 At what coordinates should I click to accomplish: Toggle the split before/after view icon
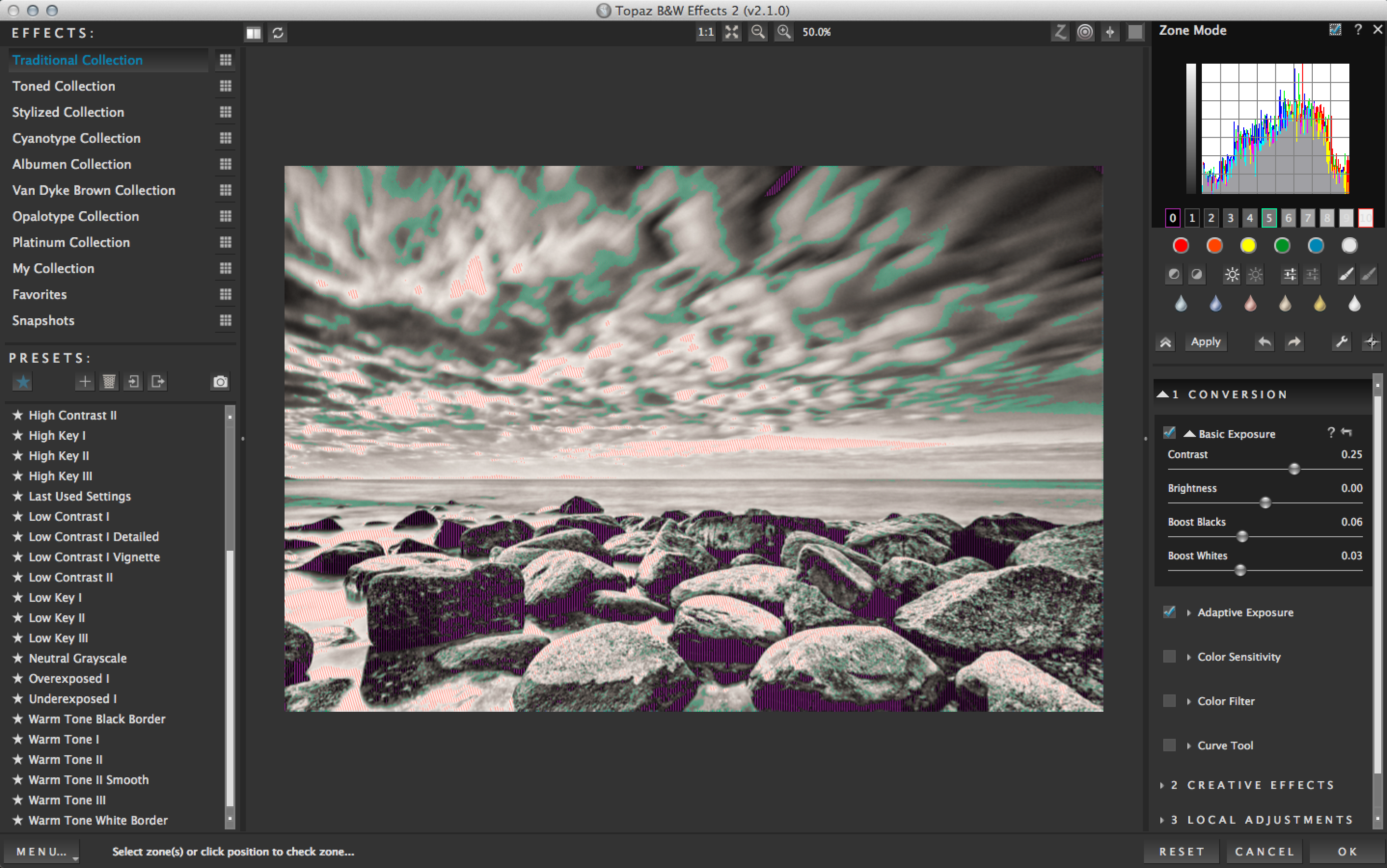(x=253, y=33)
